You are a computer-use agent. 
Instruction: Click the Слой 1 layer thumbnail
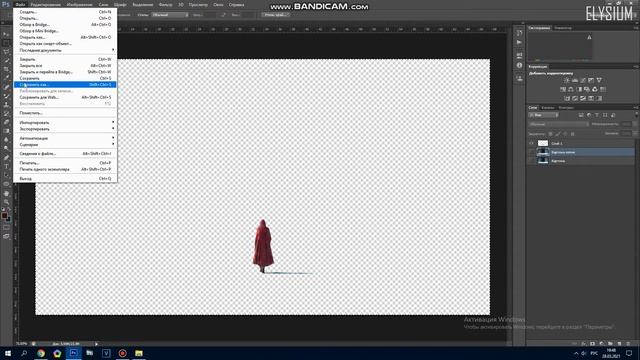[x=543, y=143]
